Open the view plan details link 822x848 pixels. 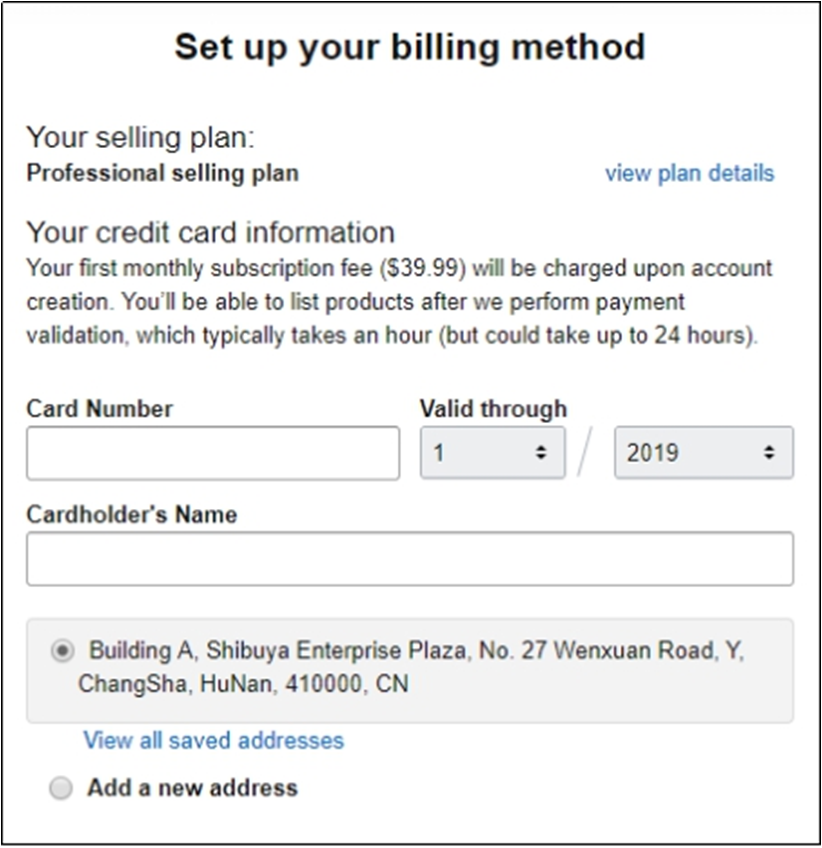(x=689, y=173)
